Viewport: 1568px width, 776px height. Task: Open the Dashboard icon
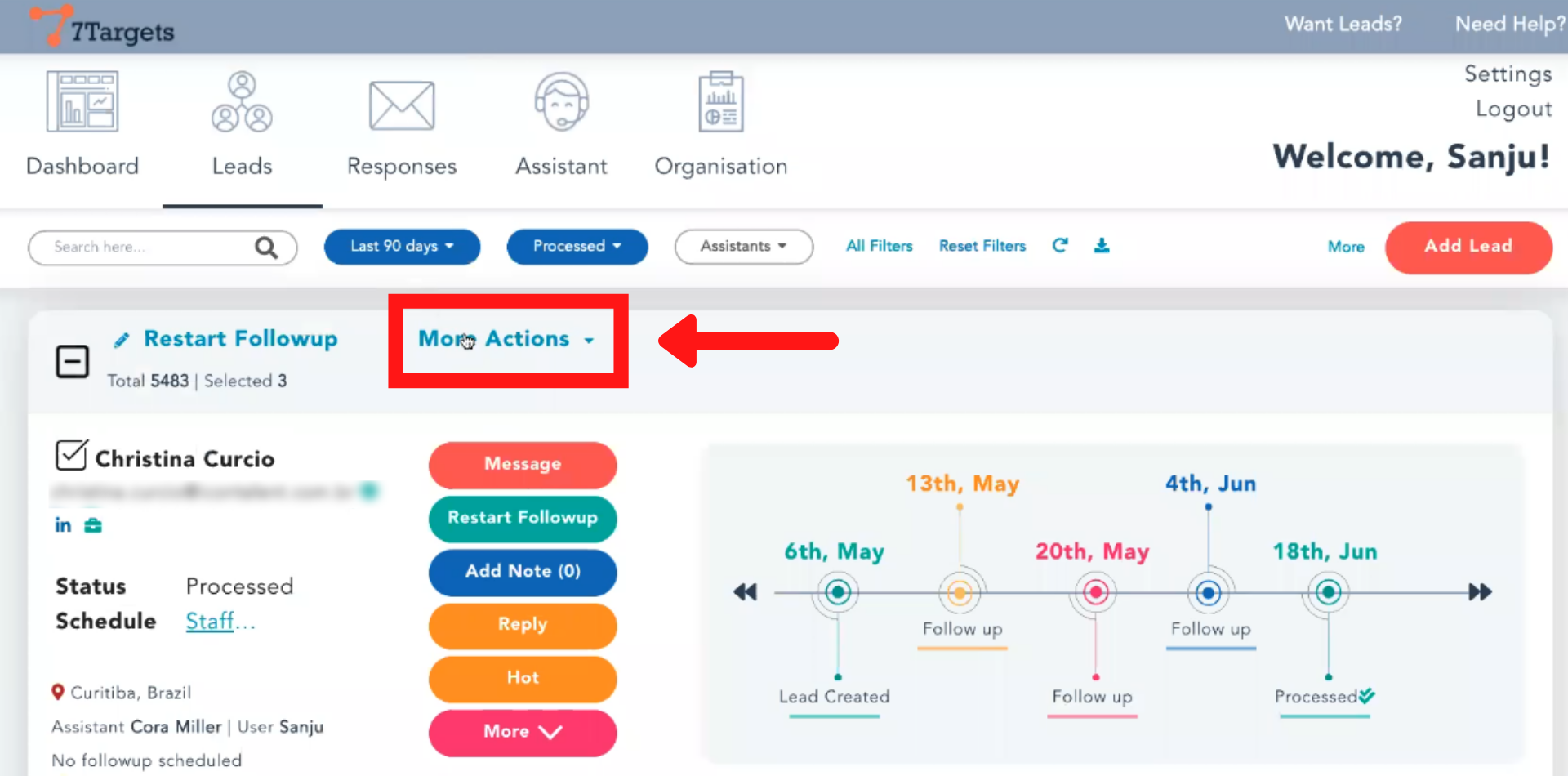pyautogui.click(x=82, y=101)
